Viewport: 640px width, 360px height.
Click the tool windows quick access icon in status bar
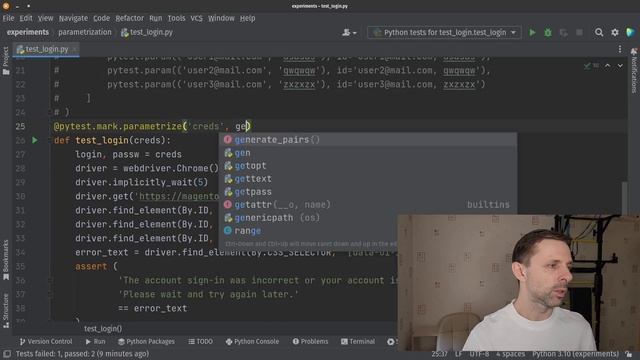point(7,354)
